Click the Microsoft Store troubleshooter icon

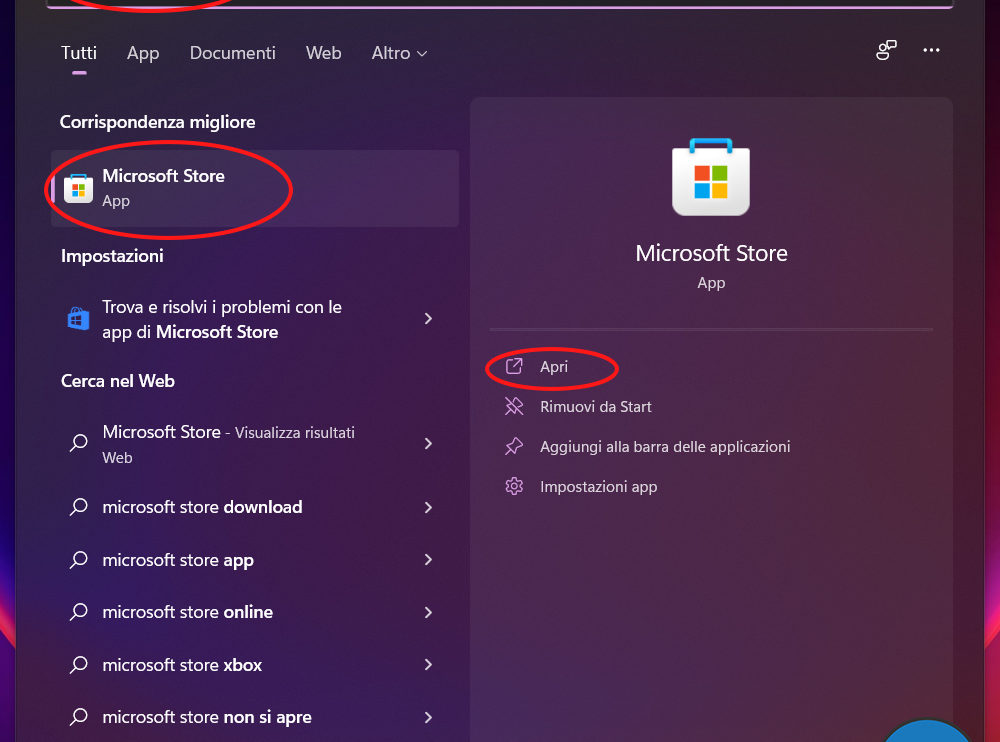(x=78, y=319)
